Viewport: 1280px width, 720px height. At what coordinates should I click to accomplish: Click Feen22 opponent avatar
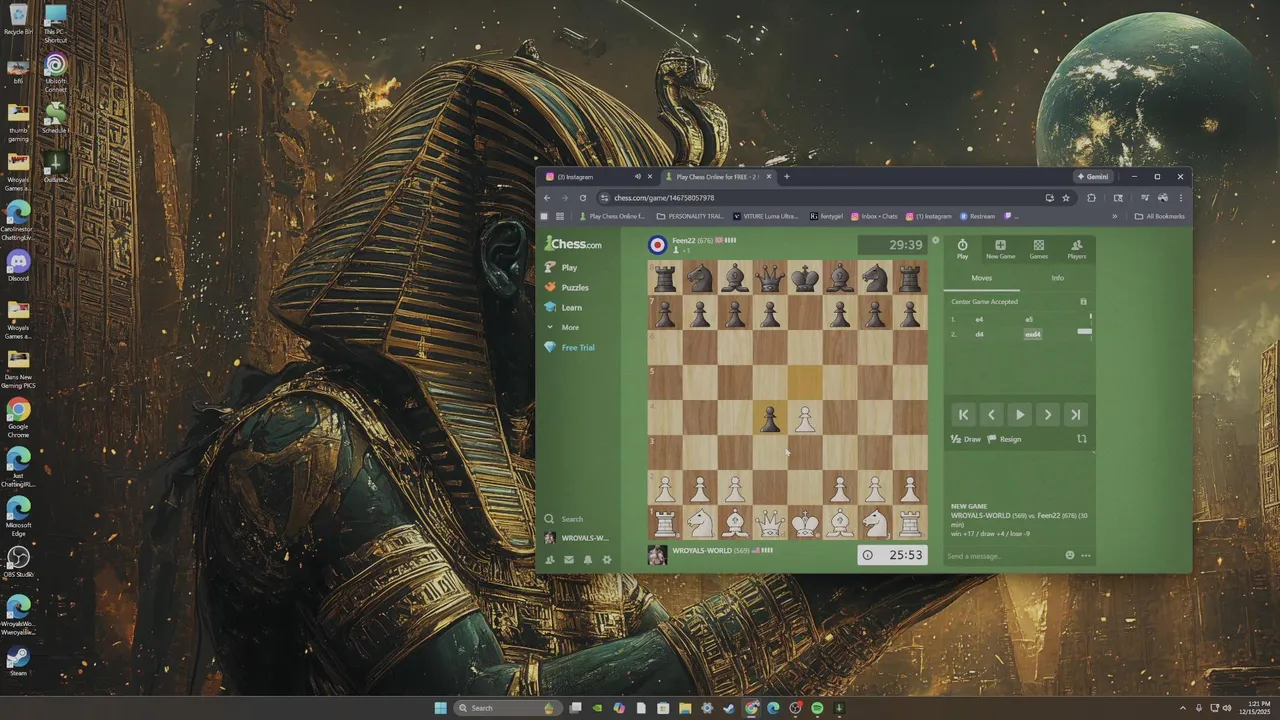pos(657,245)
